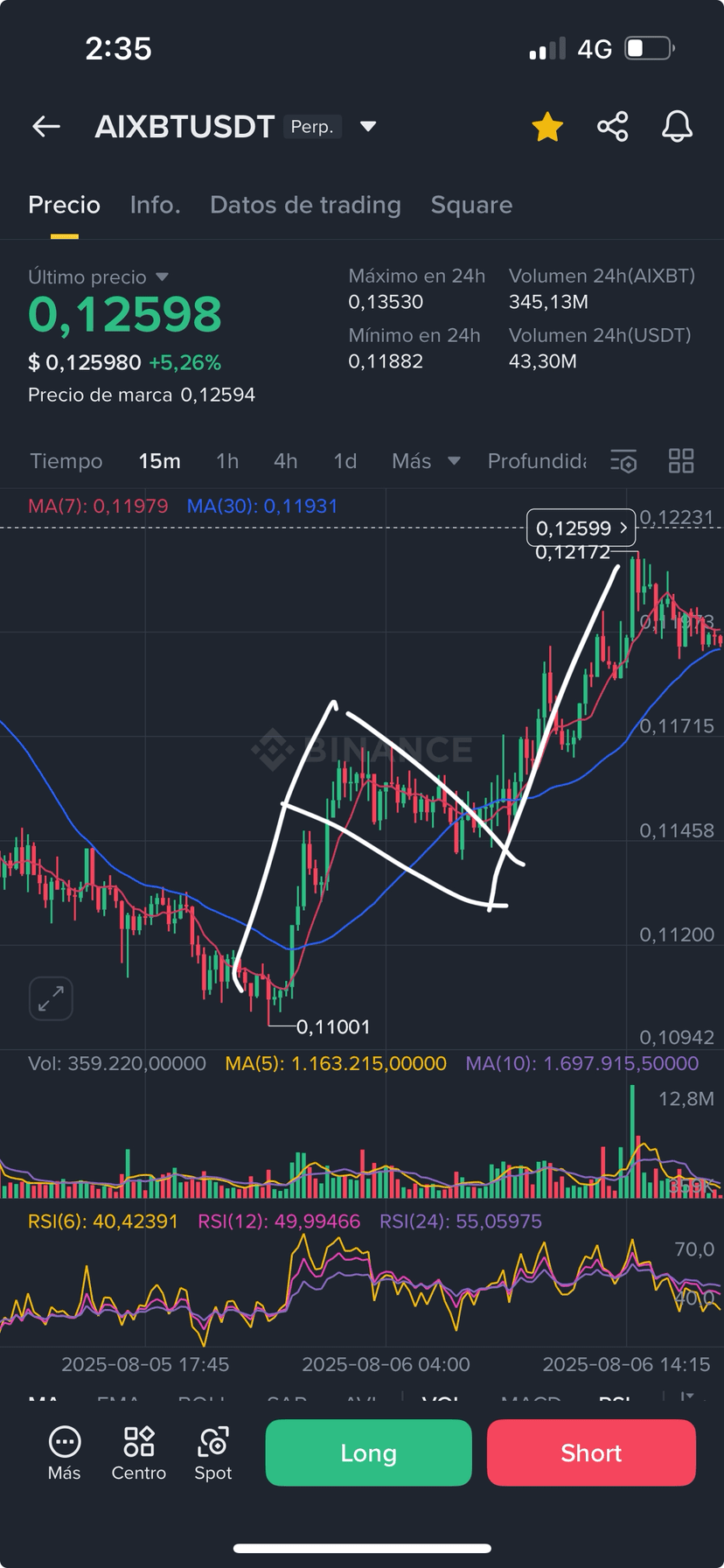This screenshot has height=1568, width=724.
Task: Tap the RSI(6) value label
Action: [103, 1221]
